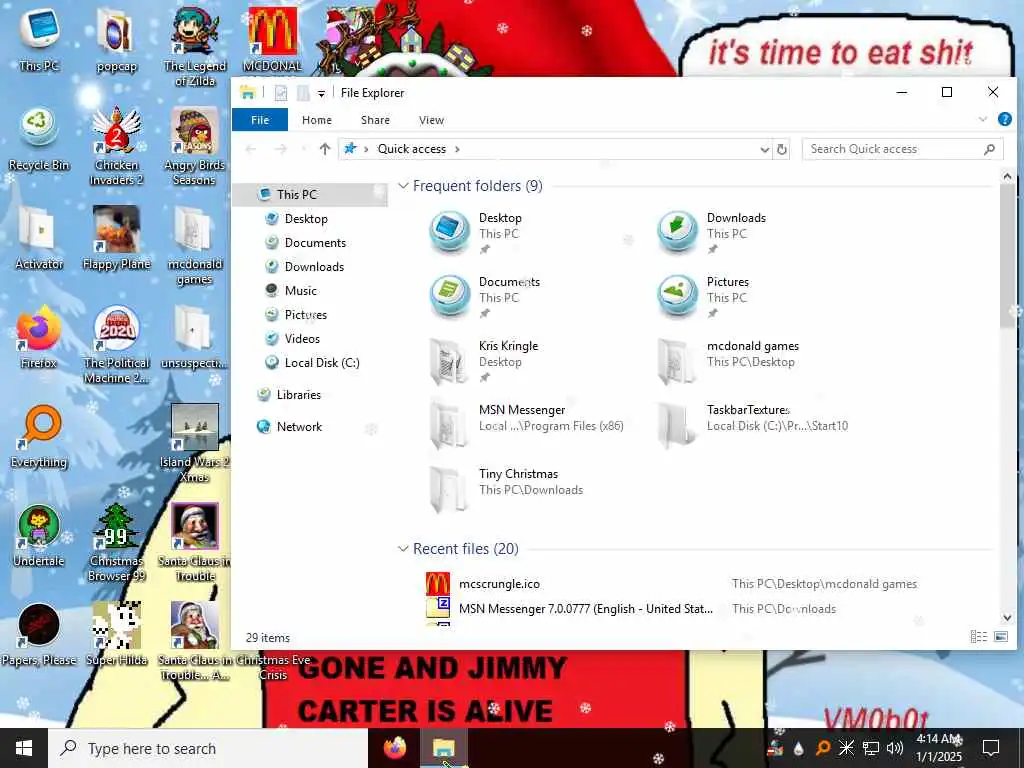
Task: Launch the Firefox desktop shortcut
Action: click(x=39, y=338)
